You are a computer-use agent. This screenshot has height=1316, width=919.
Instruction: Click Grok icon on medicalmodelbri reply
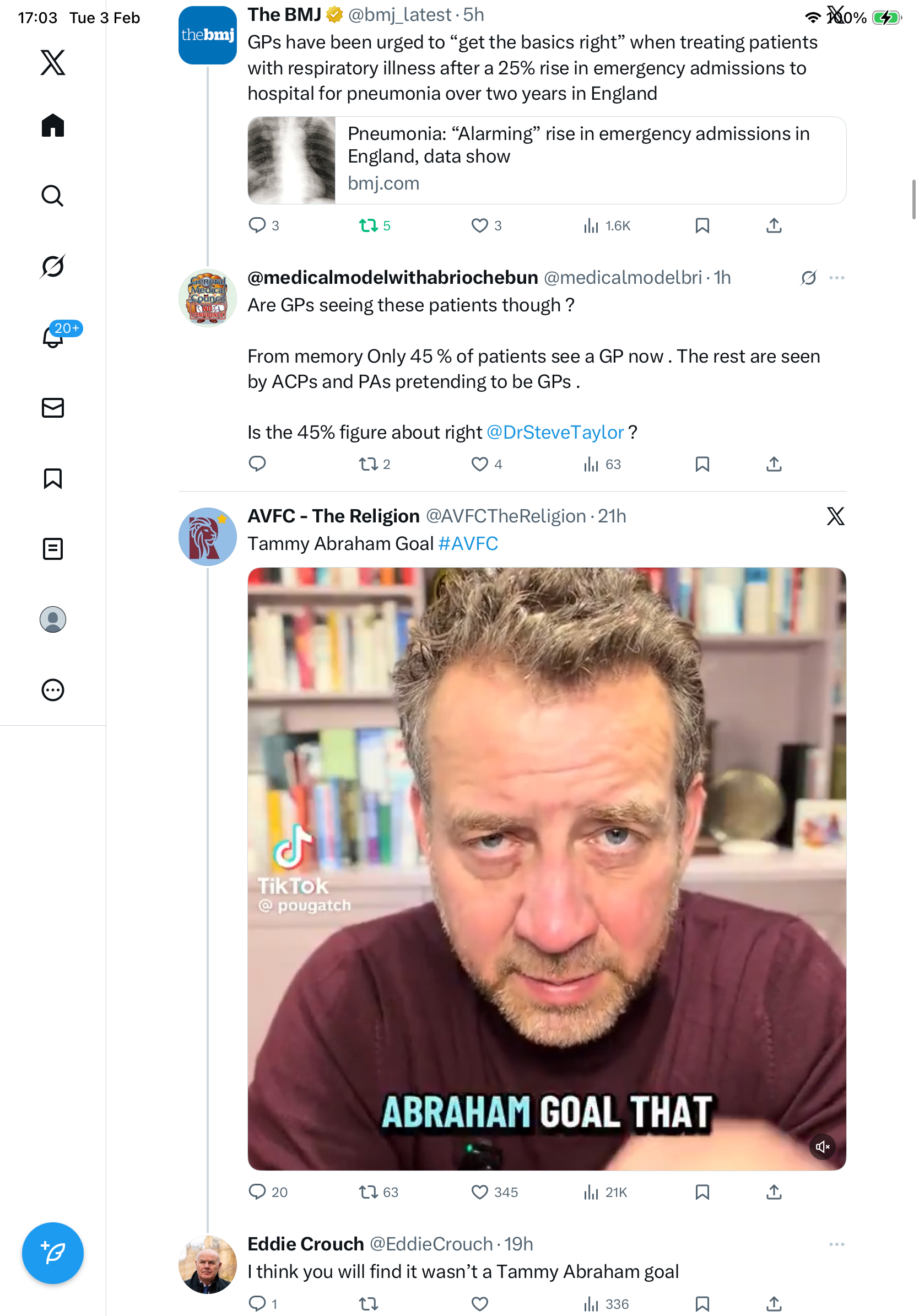[808, 278]
